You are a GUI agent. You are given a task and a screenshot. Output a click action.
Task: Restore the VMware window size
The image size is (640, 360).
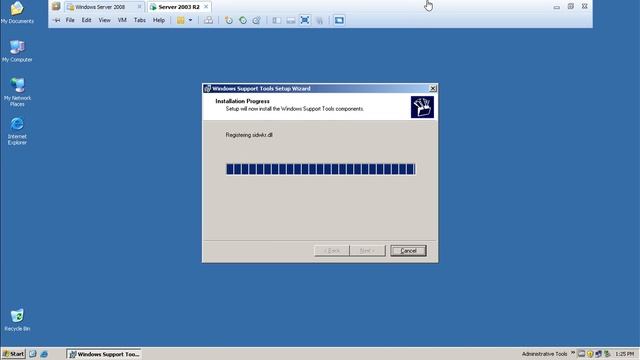click(571, 7)
